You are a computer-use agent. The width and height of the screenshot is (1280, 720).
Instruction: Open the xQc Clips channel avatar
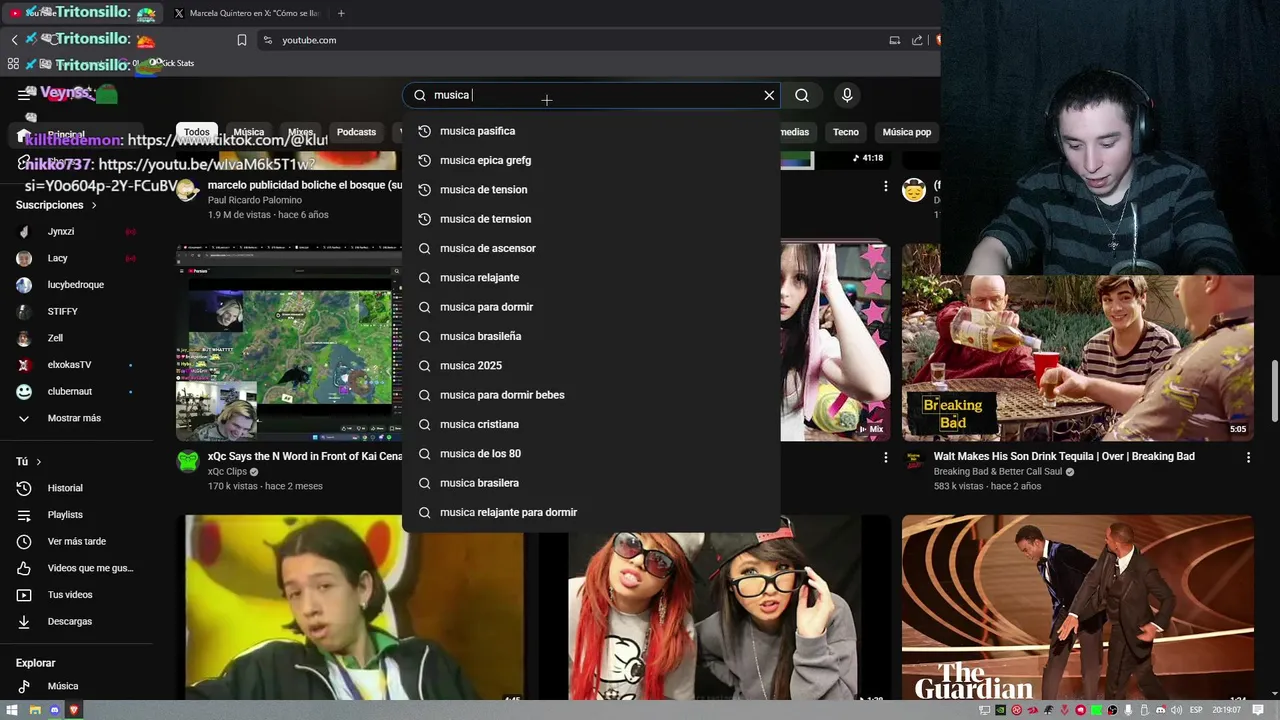click(x=188, y=461)
